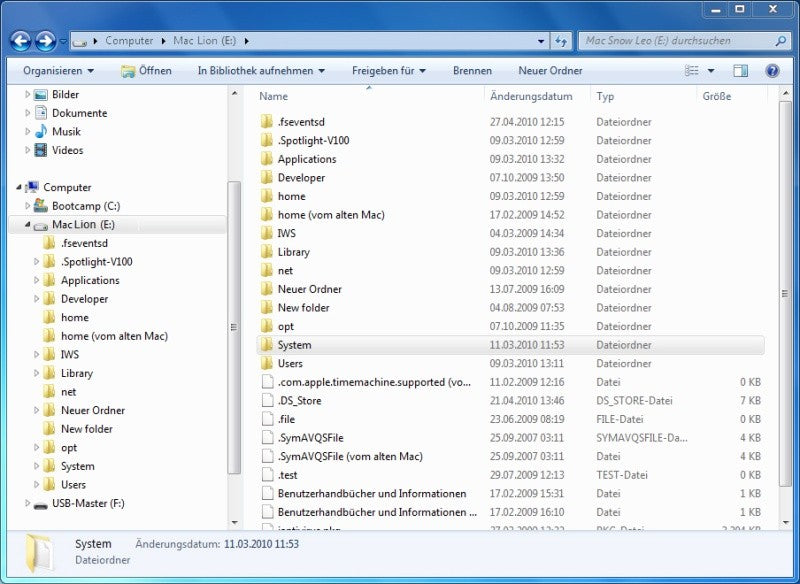Image resolution: width=800 pixels, height=584 pixels.
Task: Expand the Bilder tree node
Action: pos(28,94)
